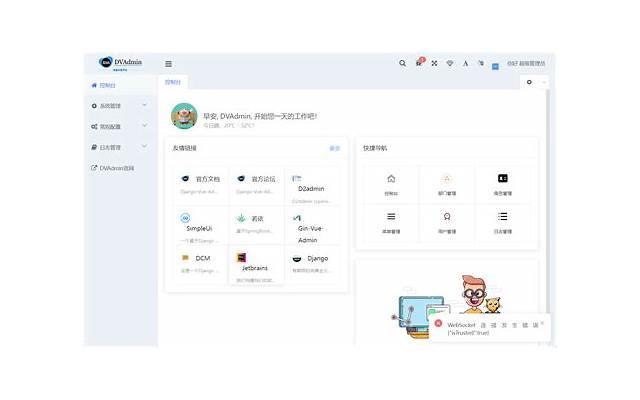This screenshot has width=640, height=400.
Task: Click the Jetbrains logo icon
Action: pos(241,258)
